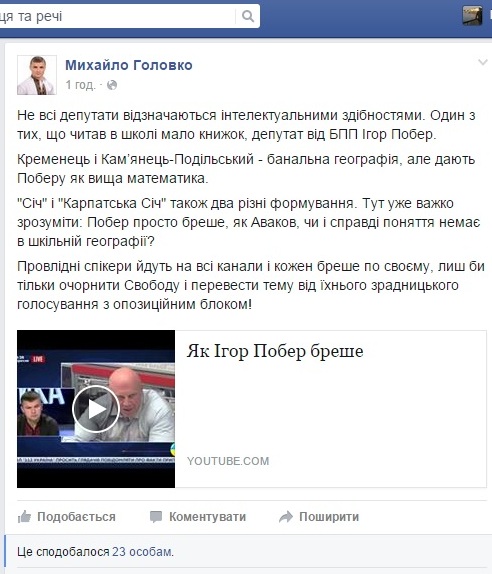Click the share arrow icon
Image resolution: width=492 pixels, height=574 pixels.
(x=286, y=517)
